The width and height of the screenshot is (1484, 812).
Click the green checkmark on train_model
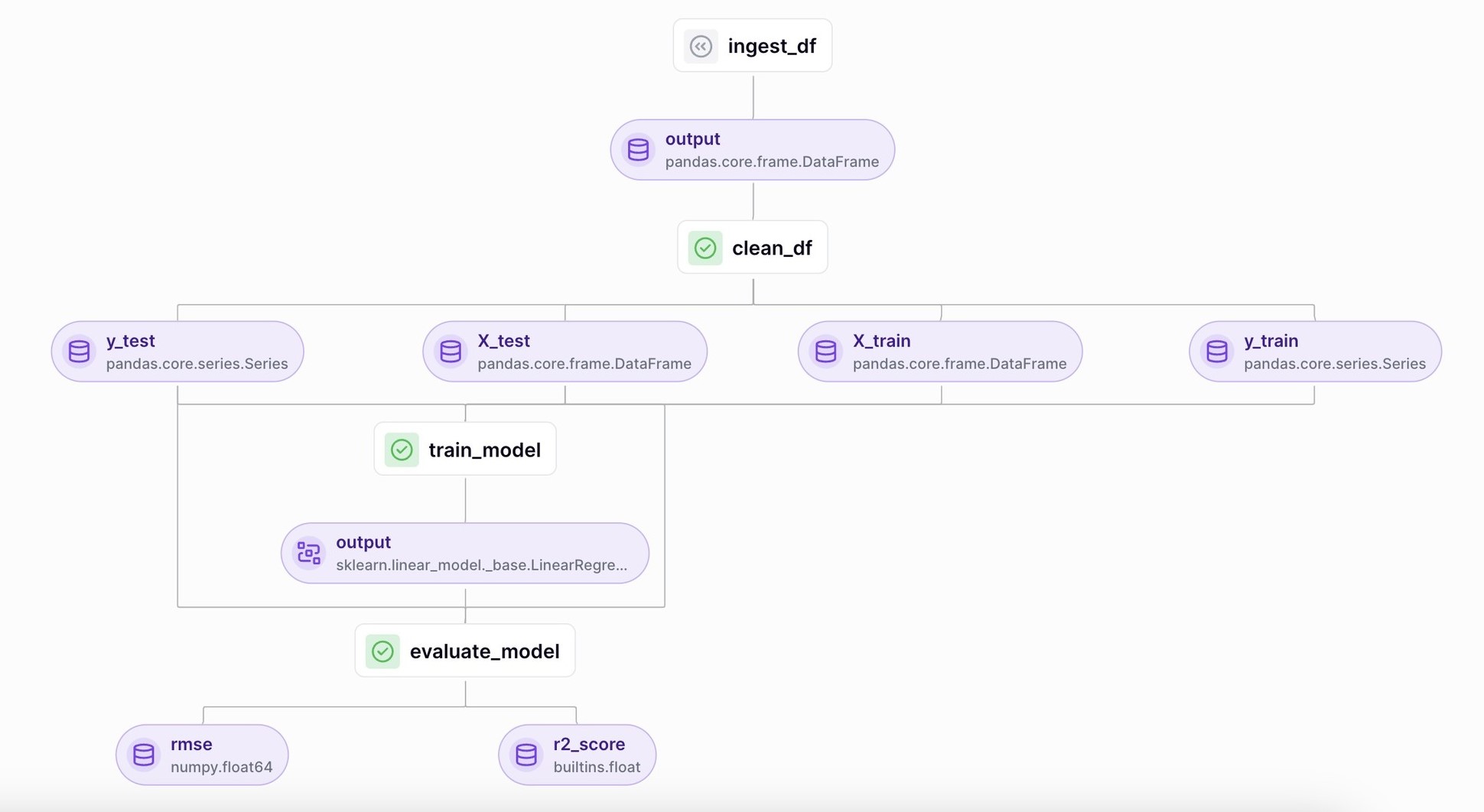point(402,450)
